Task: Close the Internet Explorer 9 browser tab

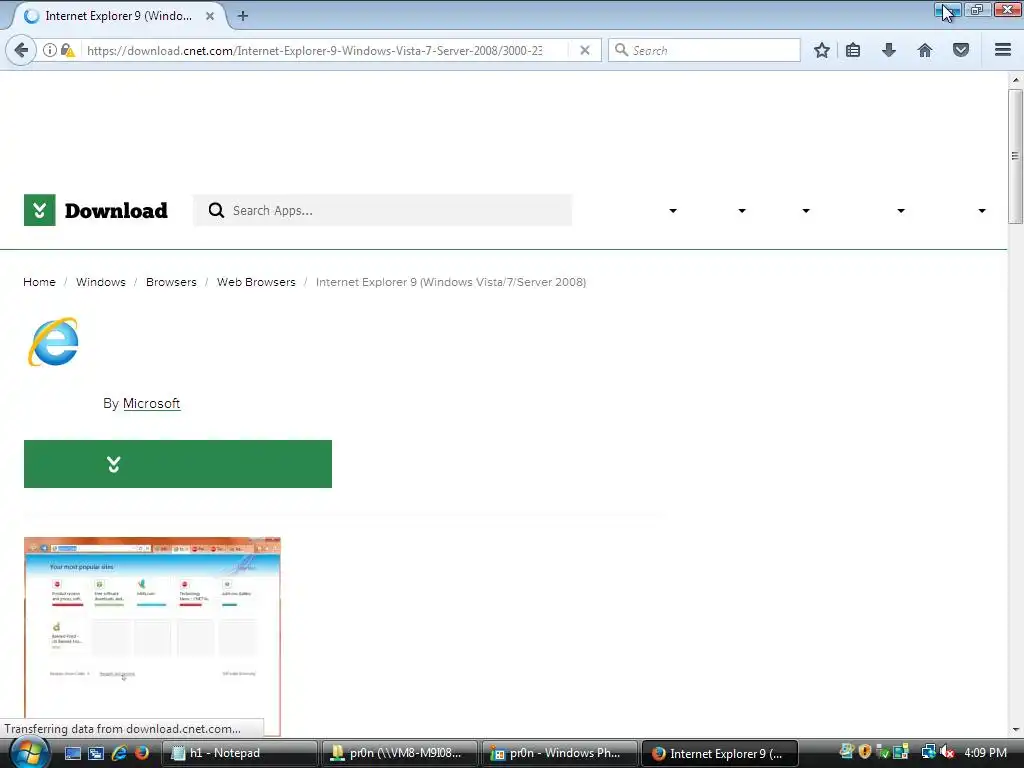Action: coord(210,16)
